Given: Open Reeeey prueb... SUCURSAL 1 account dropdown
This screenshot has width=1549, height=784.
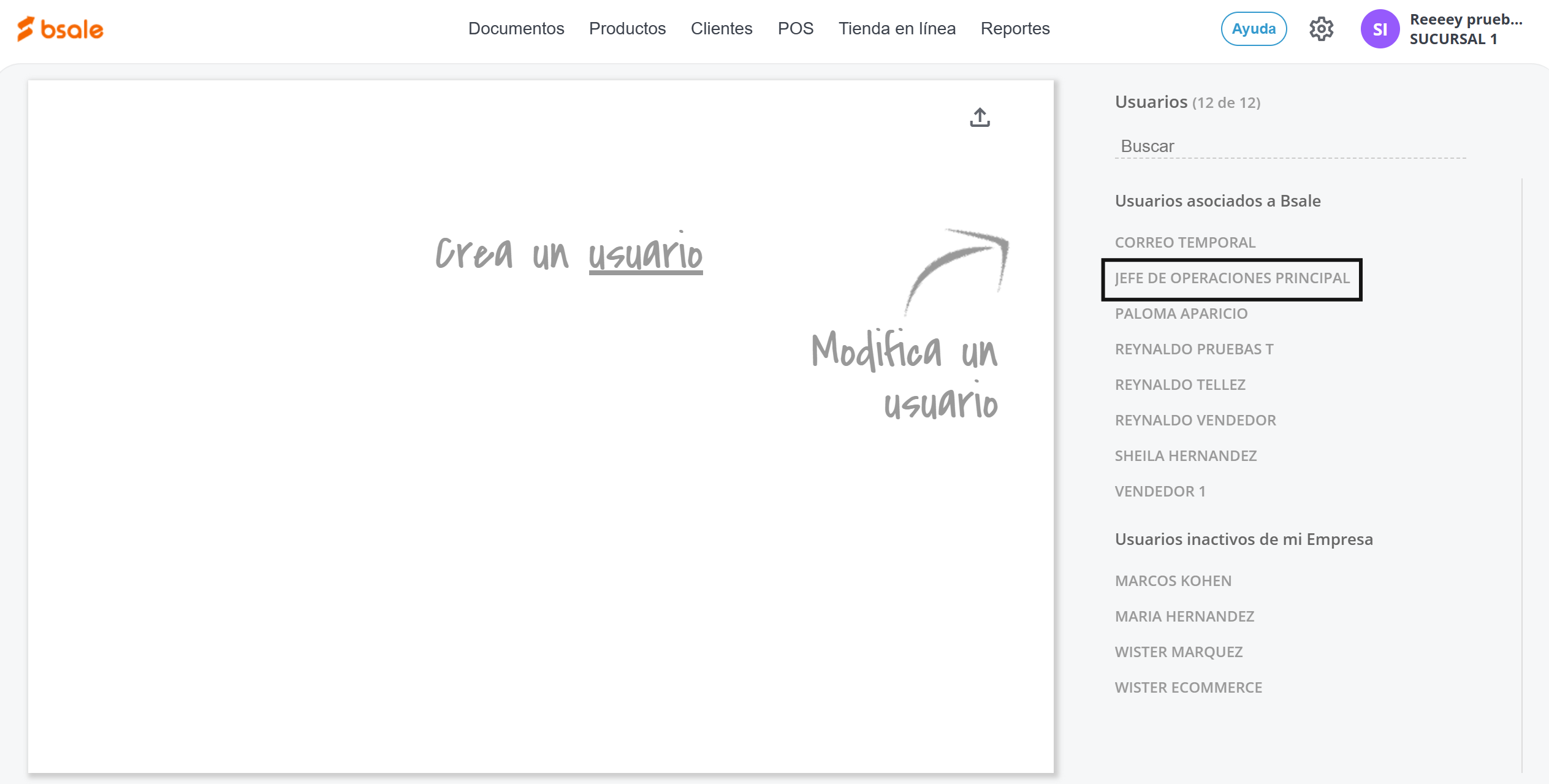Looking at the screenshot, I should coord(1465,29).
